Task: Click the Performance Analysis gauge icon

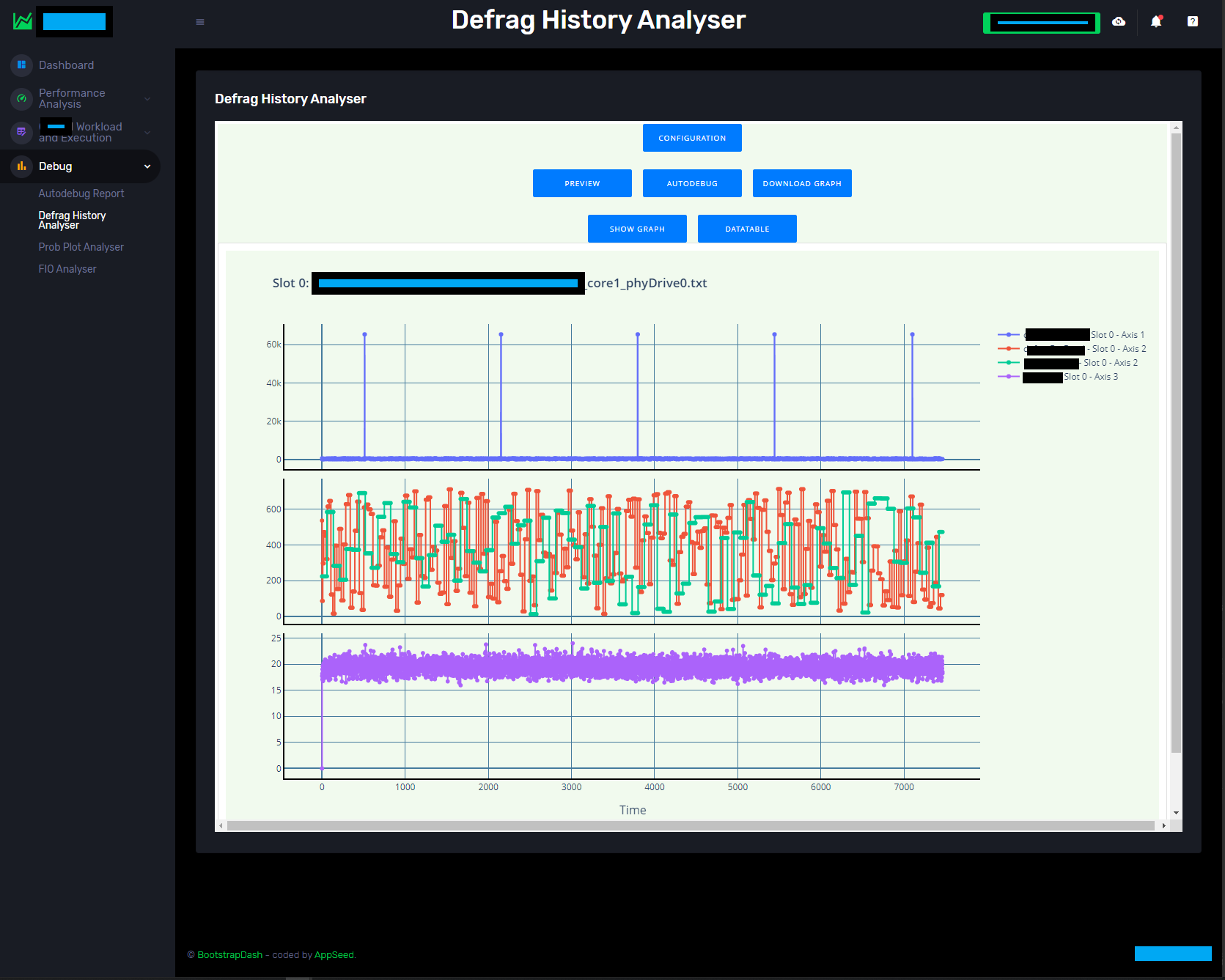Action: [x=21, y=98]
